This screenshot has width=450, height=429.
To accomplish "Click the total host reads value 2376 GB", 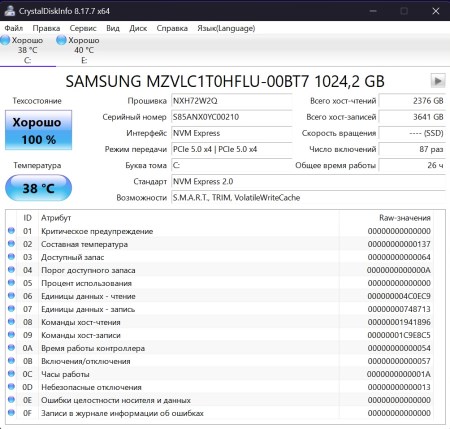I will [412, 101].
